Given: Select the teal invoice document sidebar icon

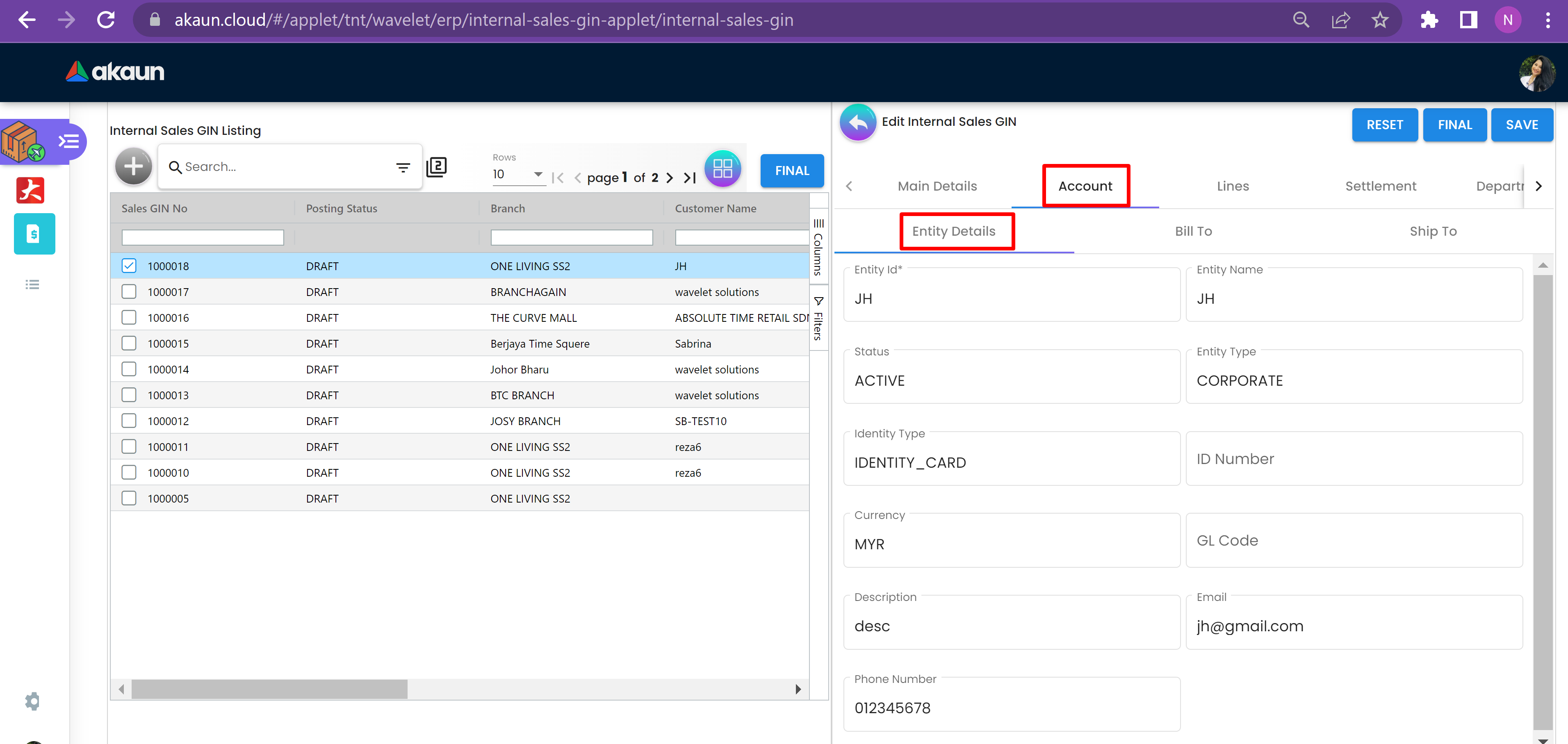Looking at the screenshot, I should click(x=34, y=234).
